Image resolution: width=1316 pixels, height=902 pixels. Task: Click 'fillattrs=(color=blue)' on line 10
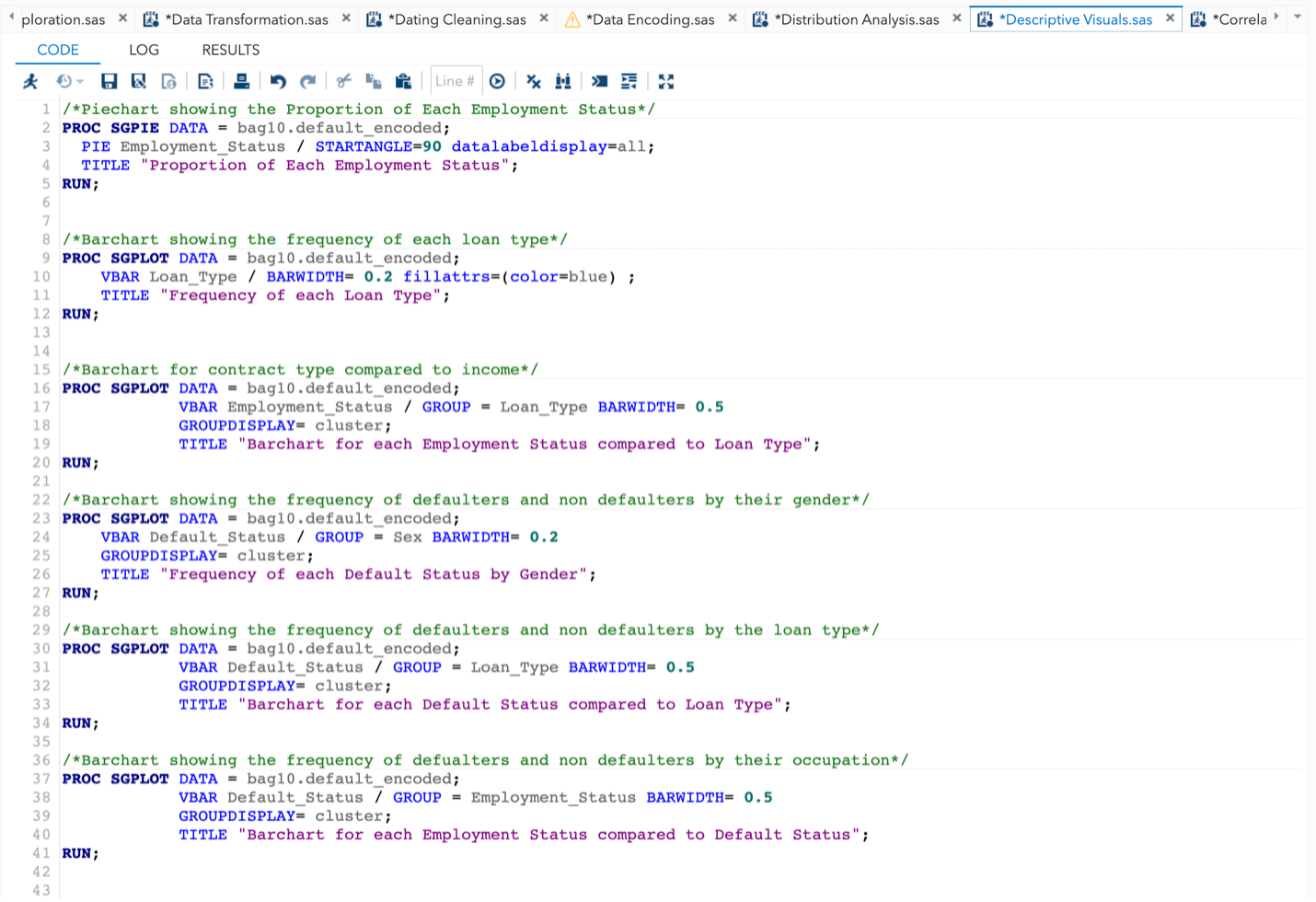(x=510, y=277)
